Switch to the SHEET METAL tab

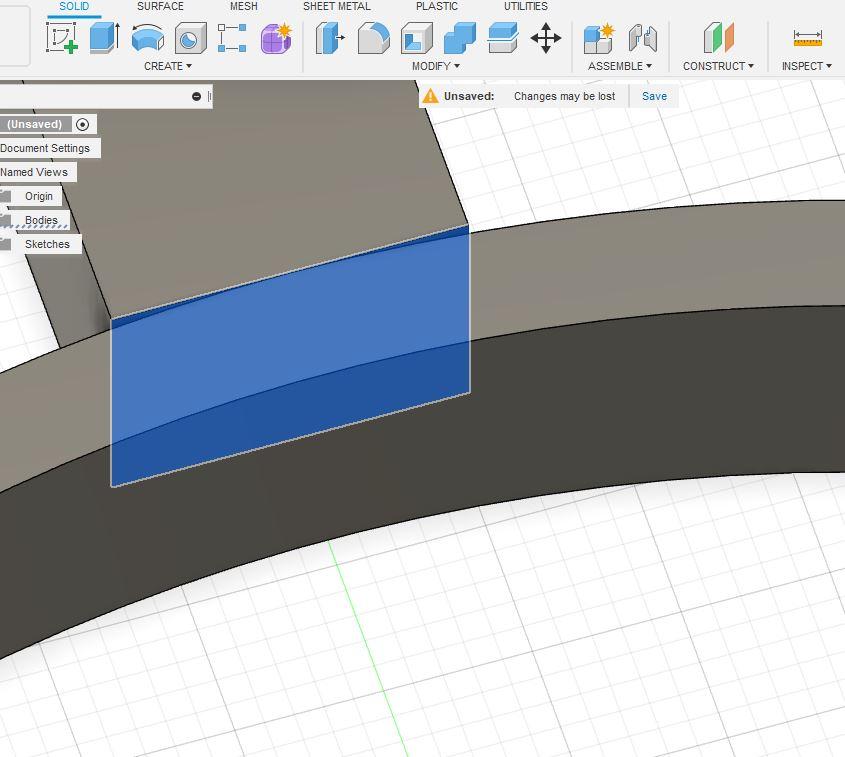pyautogui.click(x=336, y=6)
